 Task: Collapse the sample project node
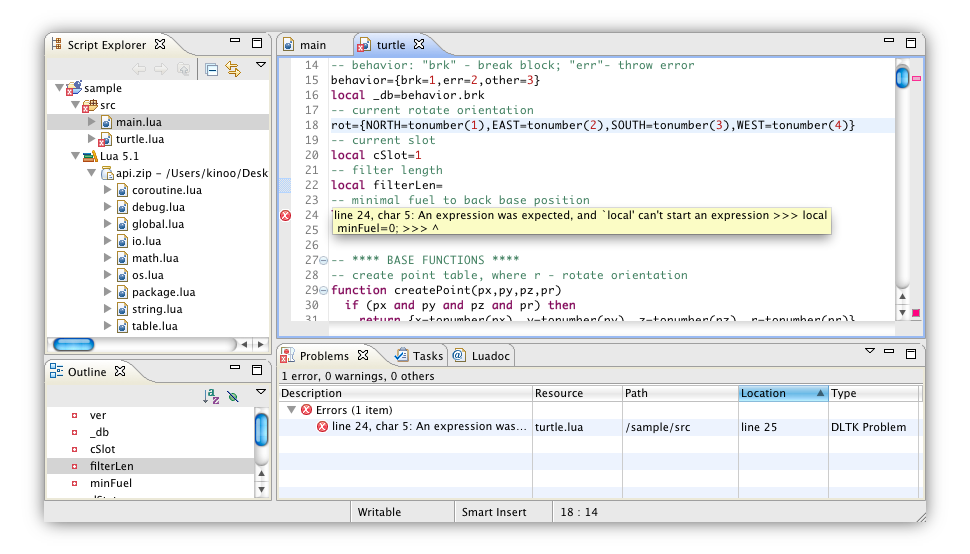coord(59,88)
